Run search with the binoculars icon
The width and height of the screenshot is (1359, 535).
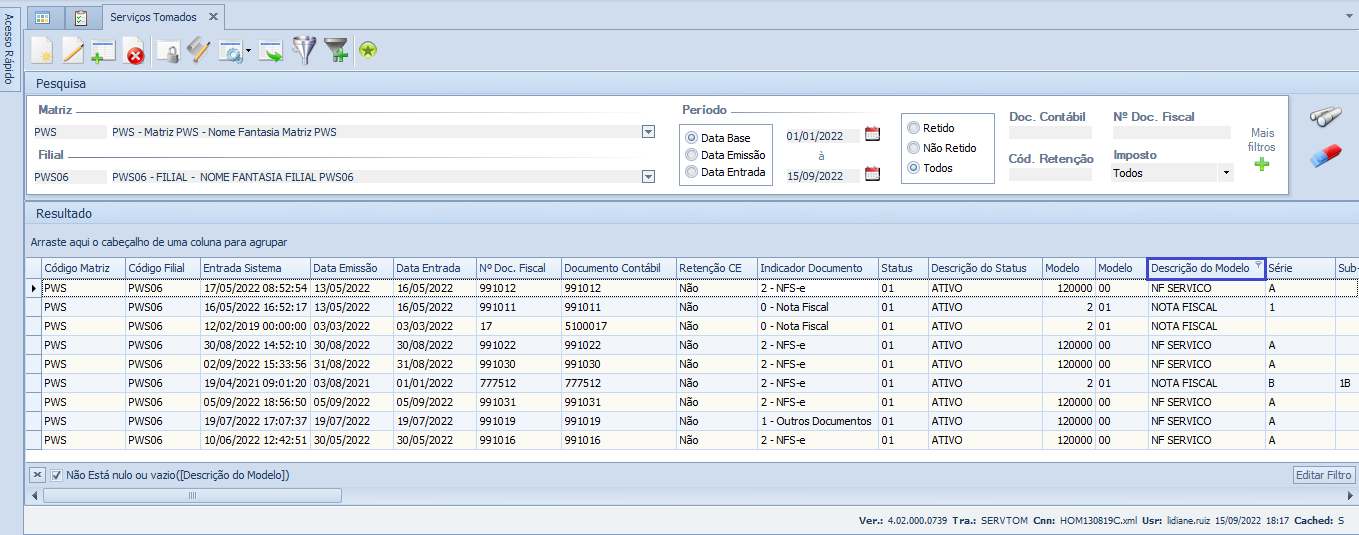[1325, 117]
